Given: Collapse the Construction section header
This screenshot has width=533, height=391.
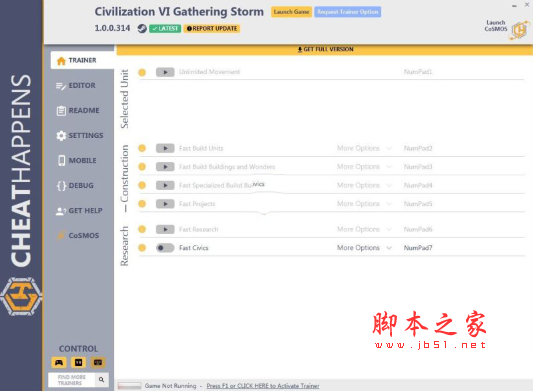Looking at the screenshot, I should point(125,178).
